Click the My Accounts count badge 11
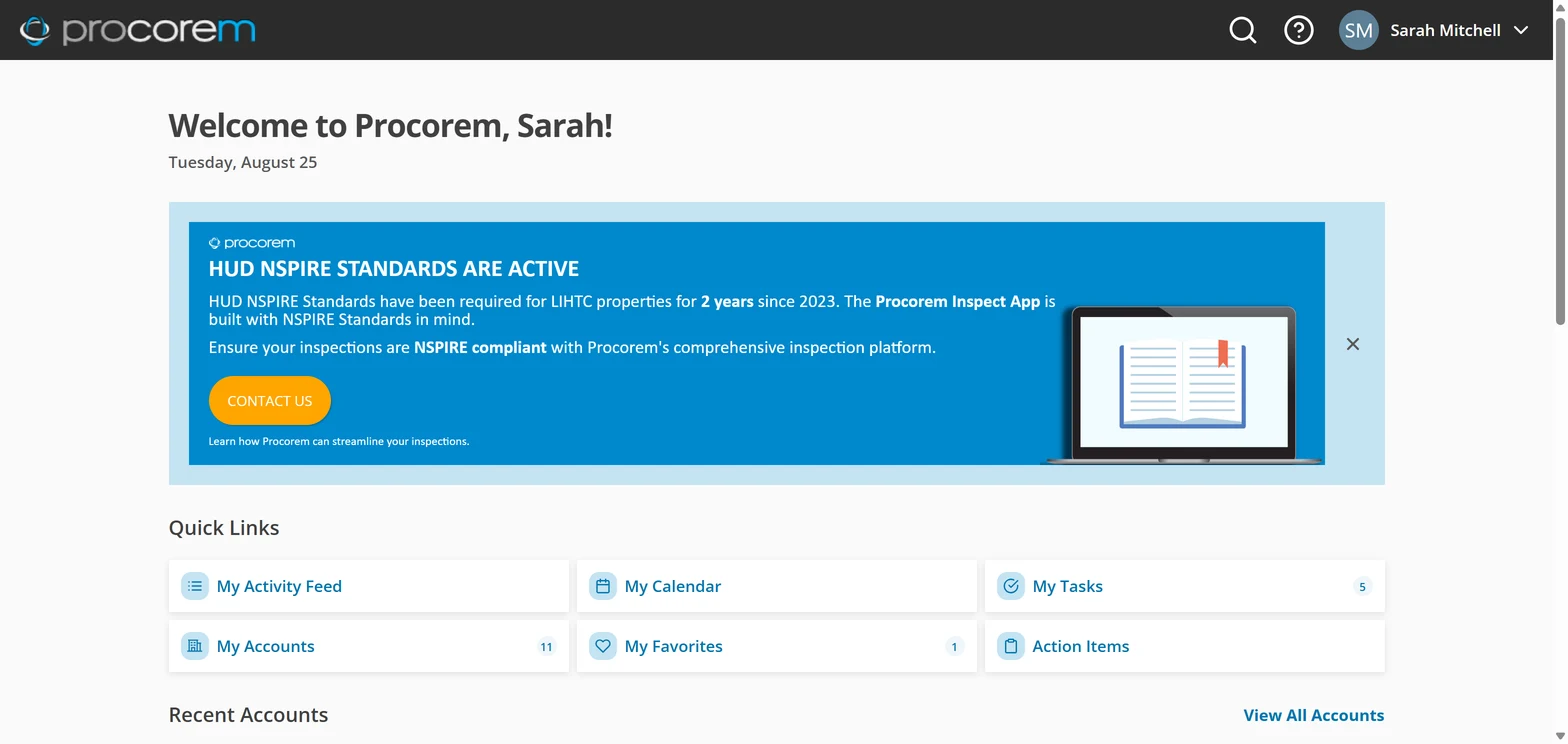Screen dimensions: 1568x744 [x=546, y=647]
